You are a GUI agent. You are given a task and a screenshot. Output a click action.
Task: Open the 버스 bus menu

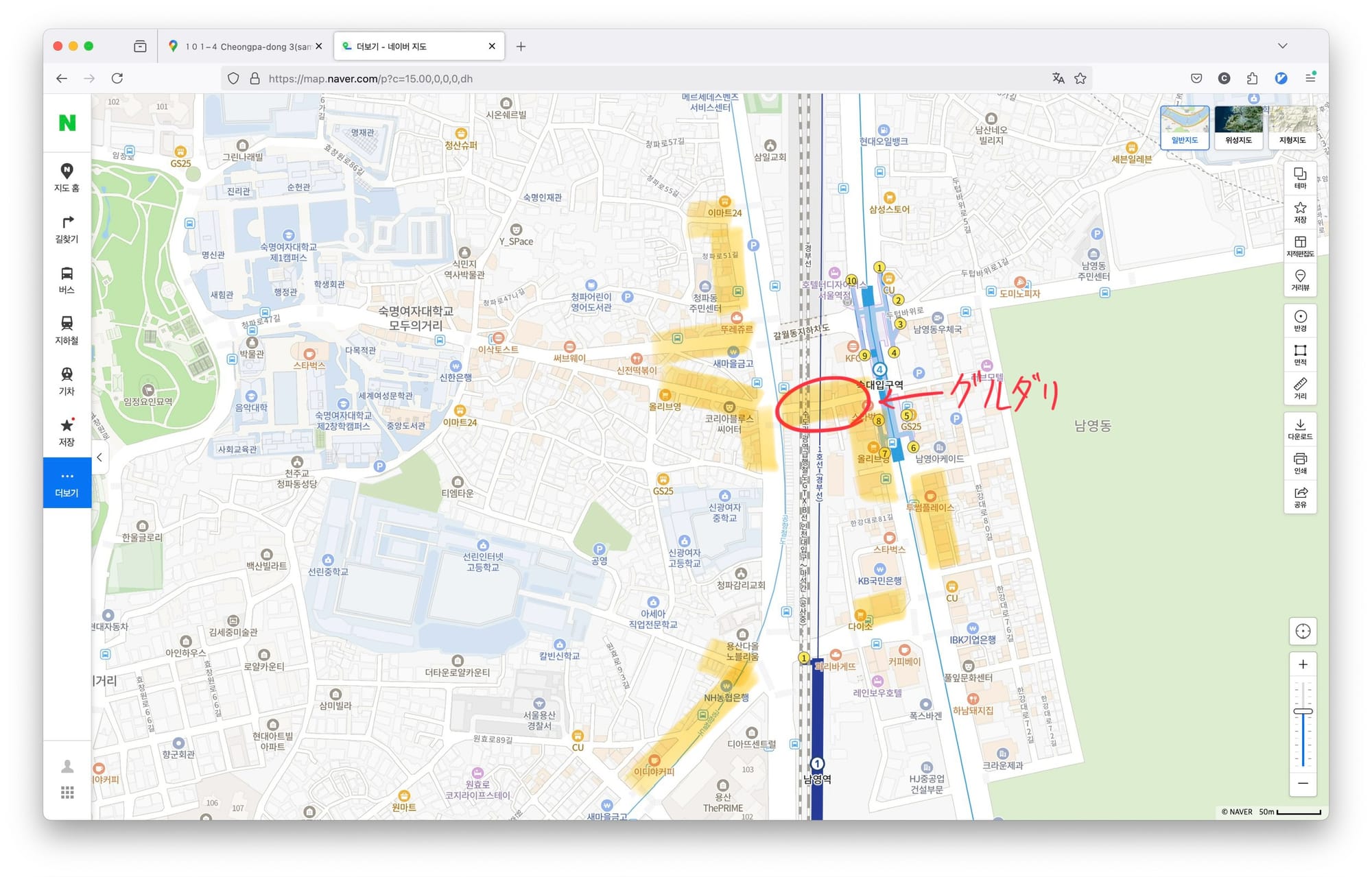click(67, 280)
